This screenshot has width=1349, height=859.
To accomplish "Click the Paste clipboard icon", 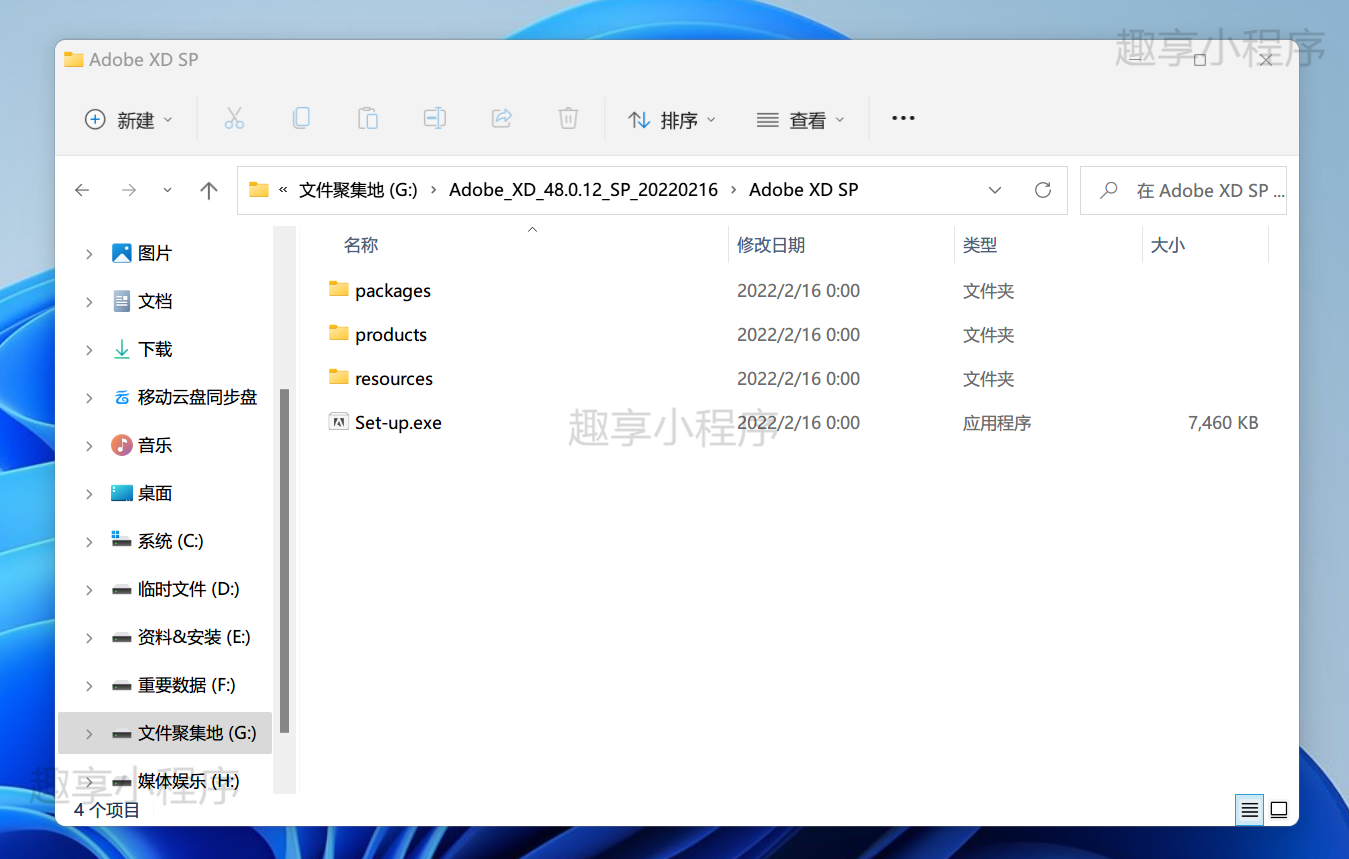I will pyautogui.click(x=368, y=119).
